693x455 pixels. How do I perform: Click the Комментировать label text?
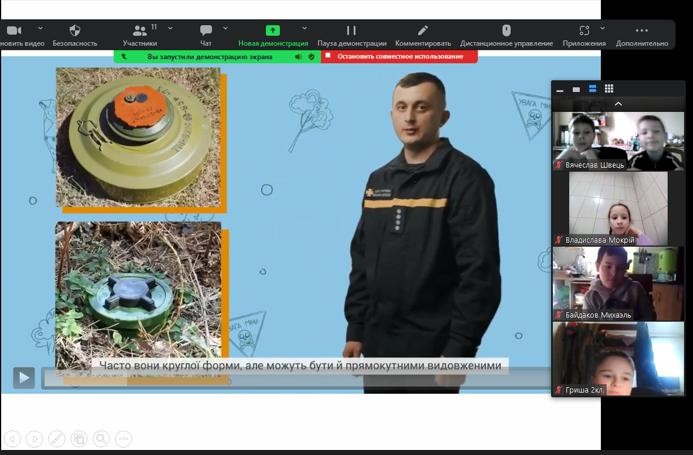coord(423,43)
